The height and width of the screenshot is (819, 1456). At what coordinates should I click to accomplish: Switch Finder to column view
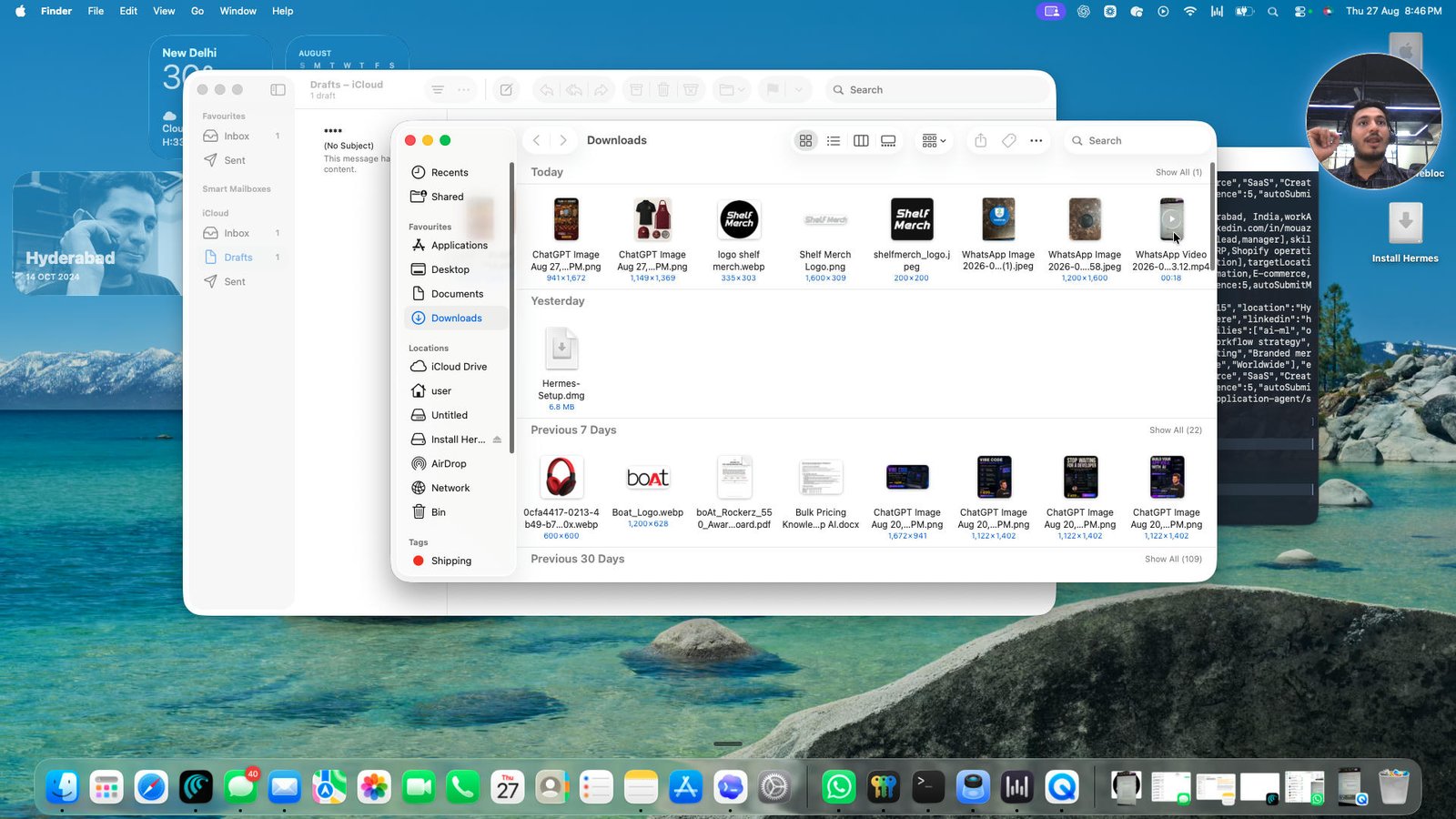[861, 140]
